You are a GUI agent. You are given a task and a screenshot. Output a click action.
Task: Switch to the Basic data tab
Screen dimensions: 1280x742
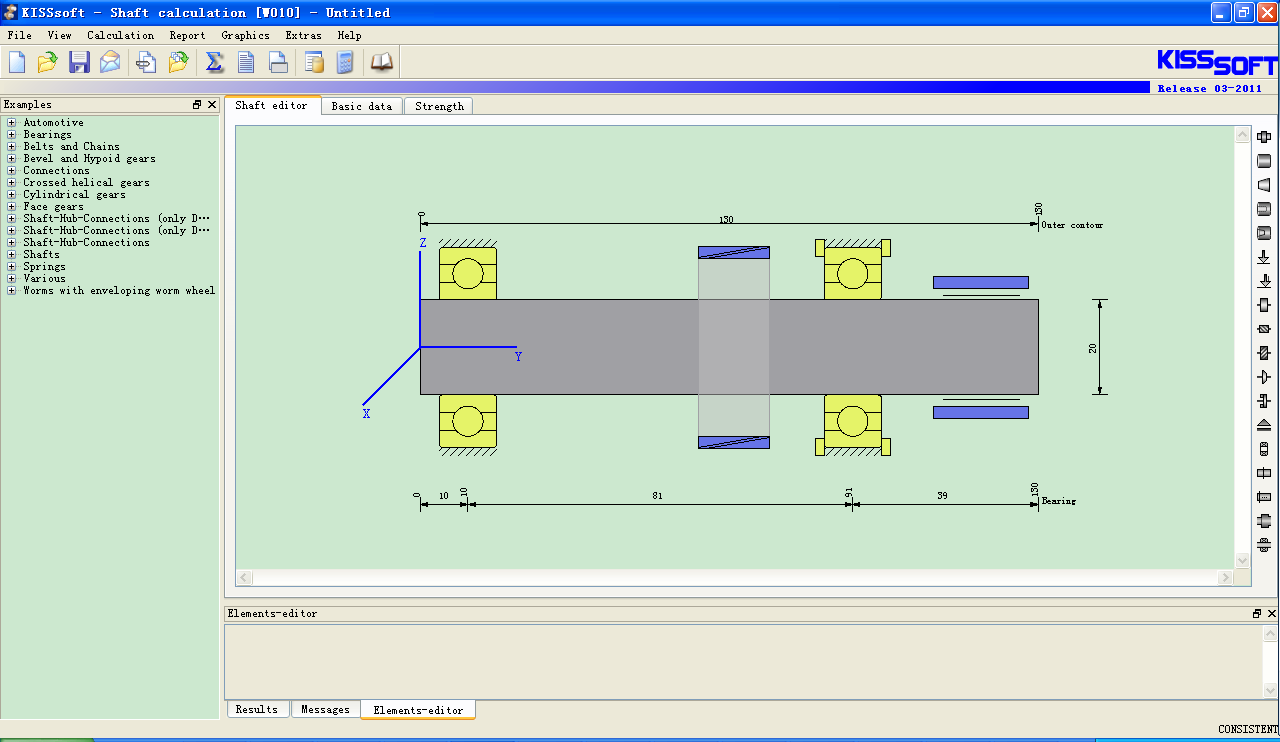click(x=361, y=106)
